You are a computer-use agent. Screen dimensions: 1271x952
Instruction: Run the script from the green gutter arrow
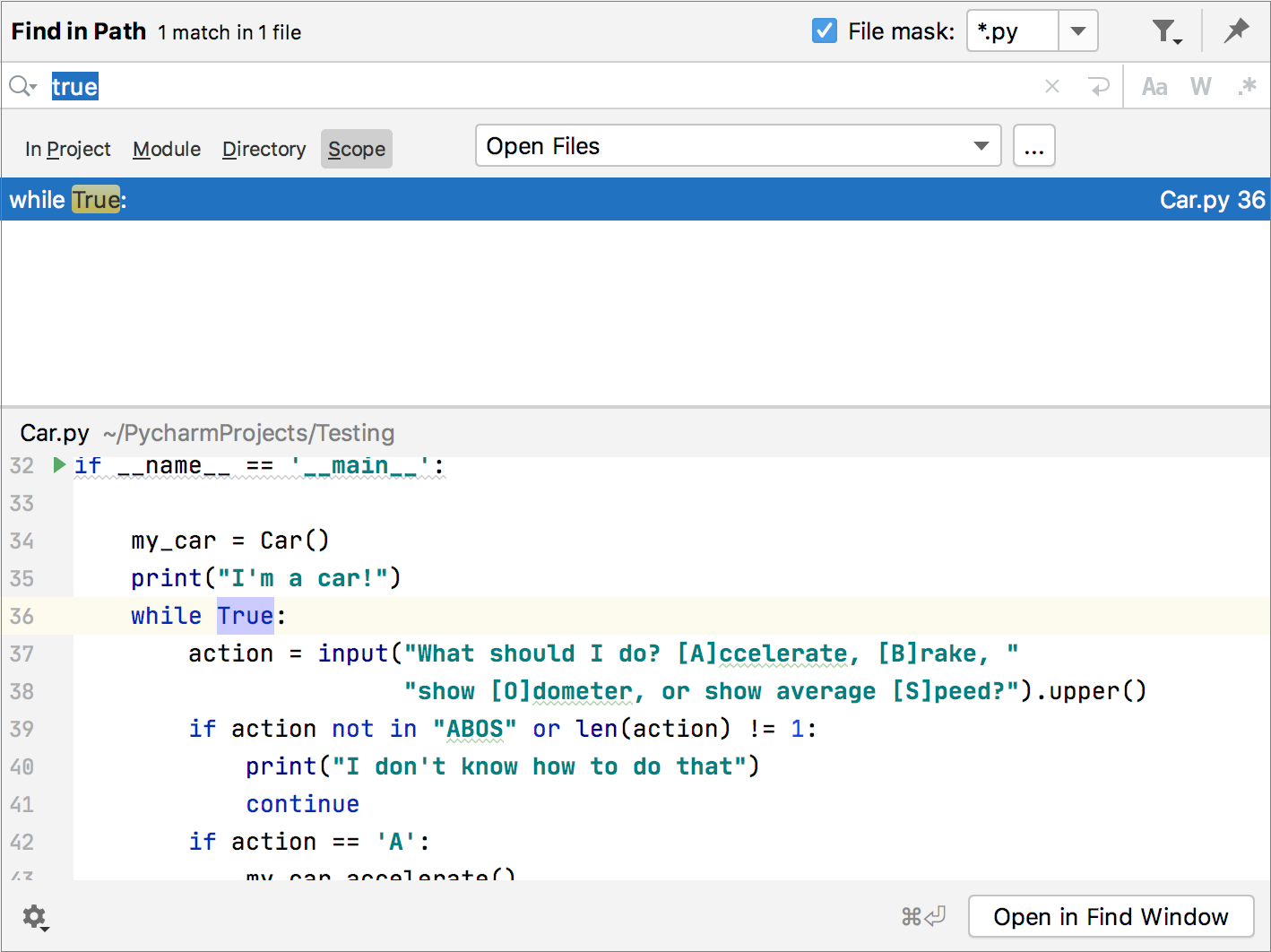[x=57, y=465]
